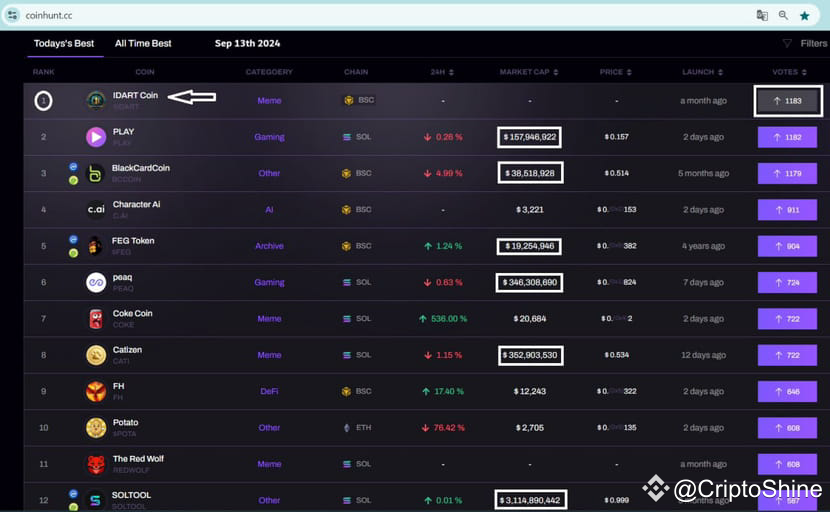
Task: Click the FEG Token logo icon
Action: (x=96, y=246)
